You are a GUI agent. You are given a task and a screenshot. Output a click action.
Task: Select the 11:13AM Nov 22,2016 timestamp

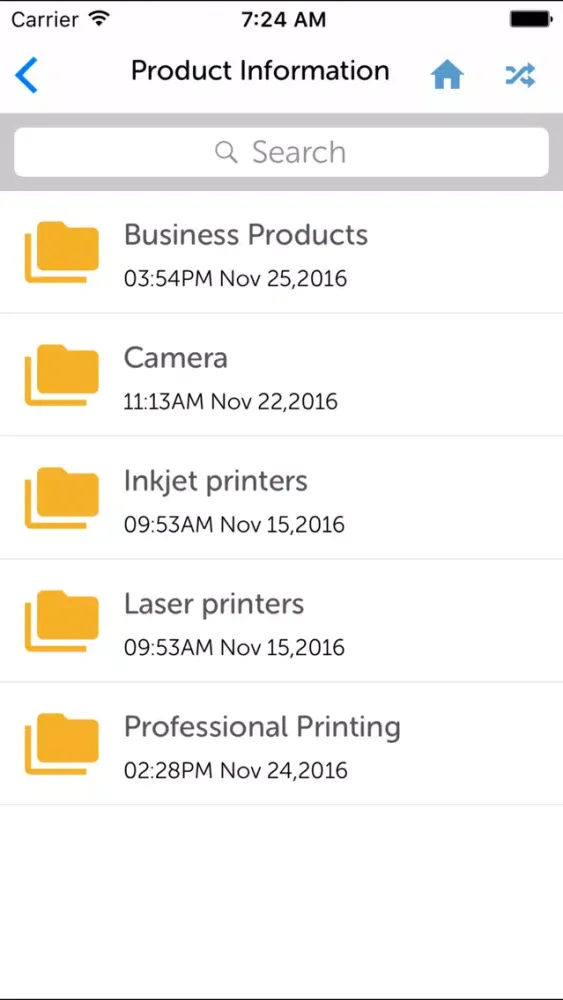coord(230,402)
